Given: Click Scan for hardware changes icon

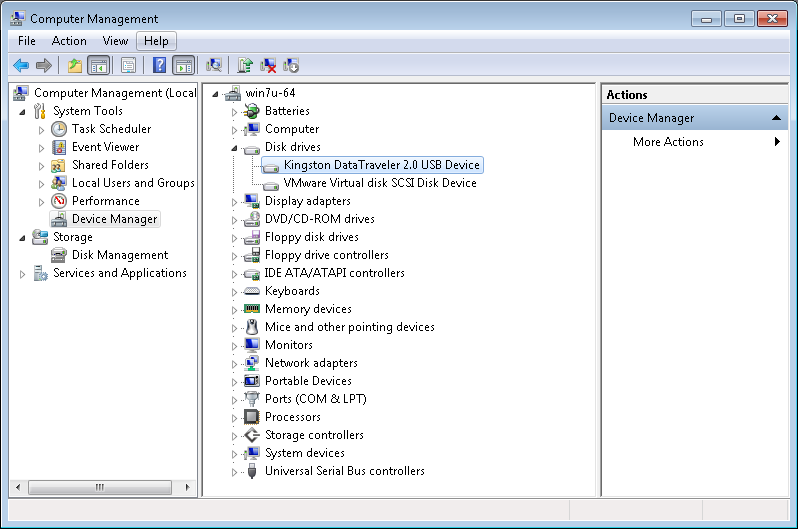Looking at the screenshot, I should pyautogui.click(x=213, y=65).
